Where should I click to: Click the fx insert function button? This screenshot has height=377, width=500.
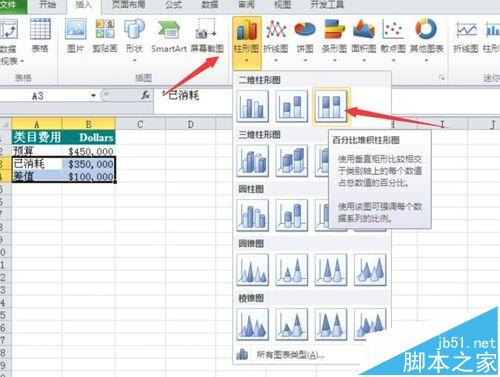pos(145,96)
